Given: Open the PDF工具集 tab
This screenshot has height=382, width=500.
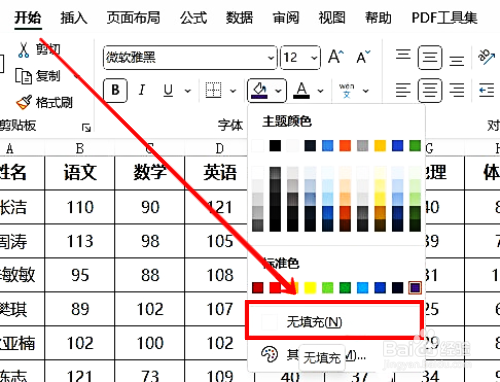Looking at the screenshot, I should pyautogui.click(x=445, y=18).
